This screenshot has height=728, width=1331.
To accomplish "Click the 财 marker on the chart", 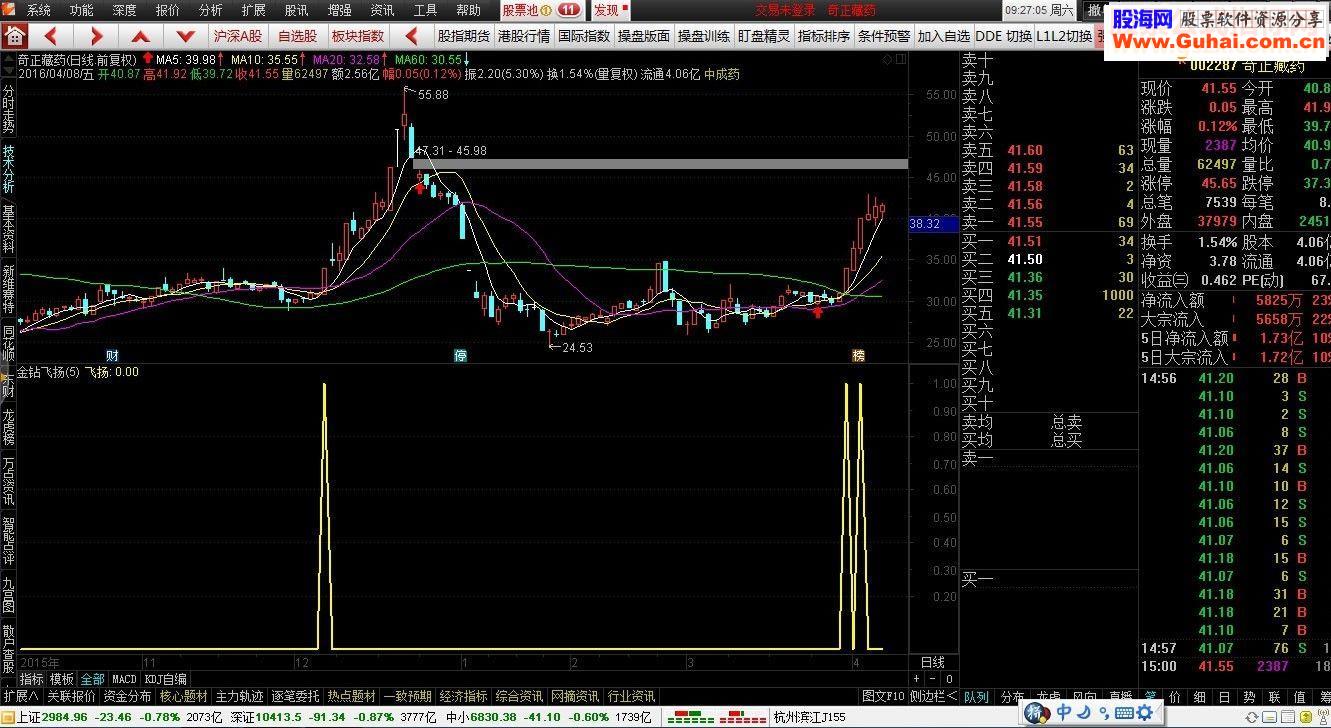I will [113, 355].
